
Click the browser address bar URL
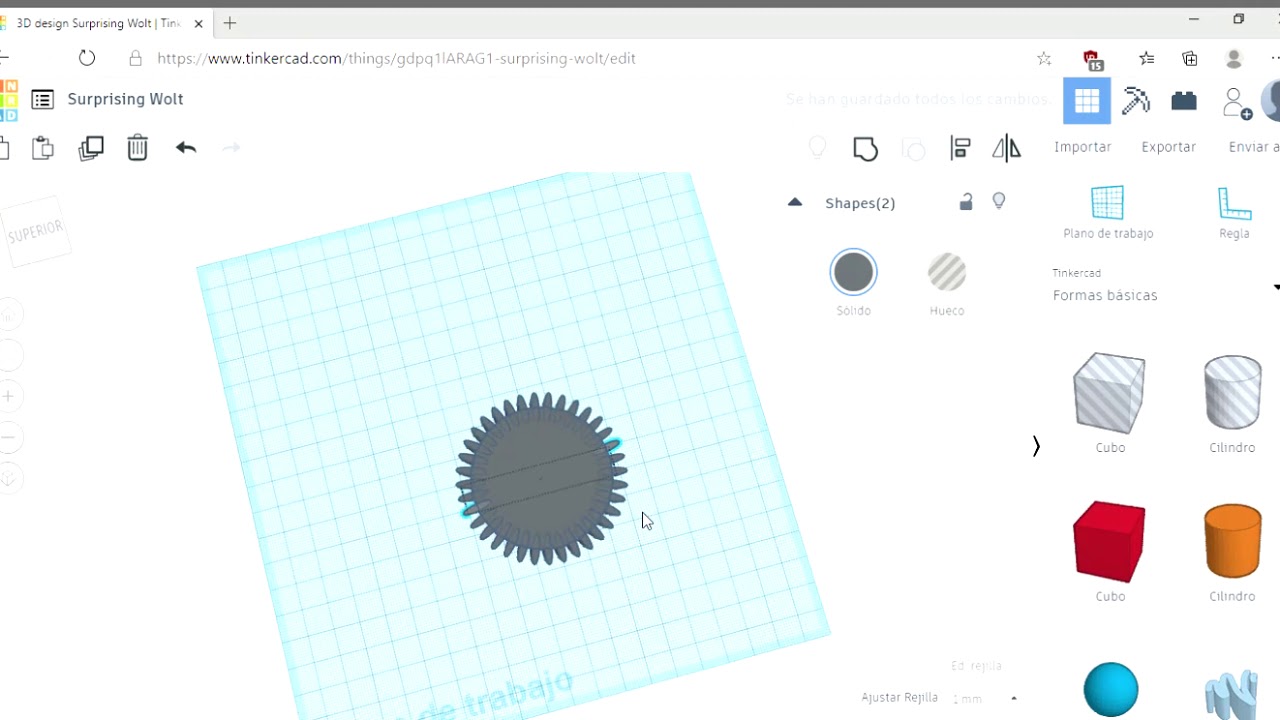[x=397, y=58]
